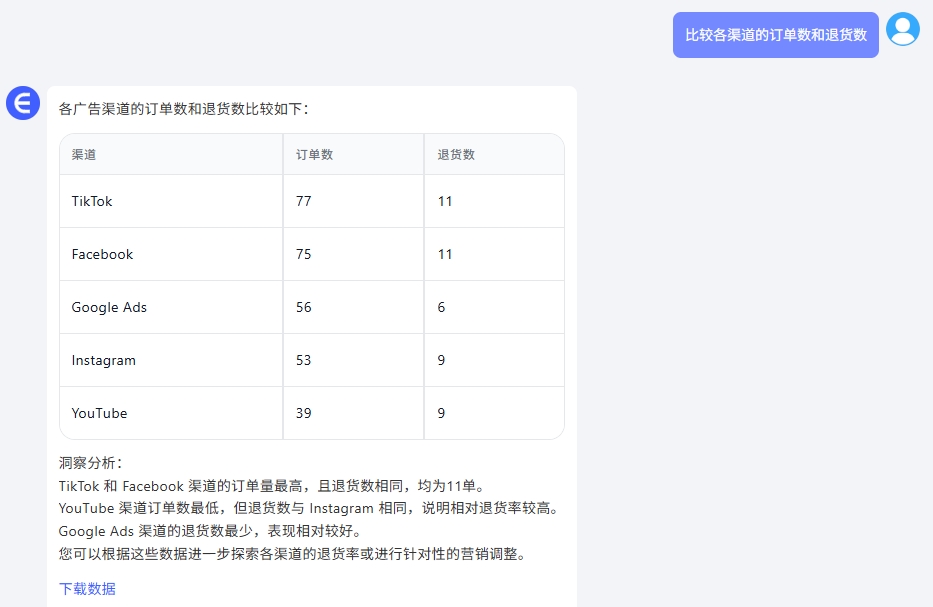Click the user profile avatar icon

point(903,29)
